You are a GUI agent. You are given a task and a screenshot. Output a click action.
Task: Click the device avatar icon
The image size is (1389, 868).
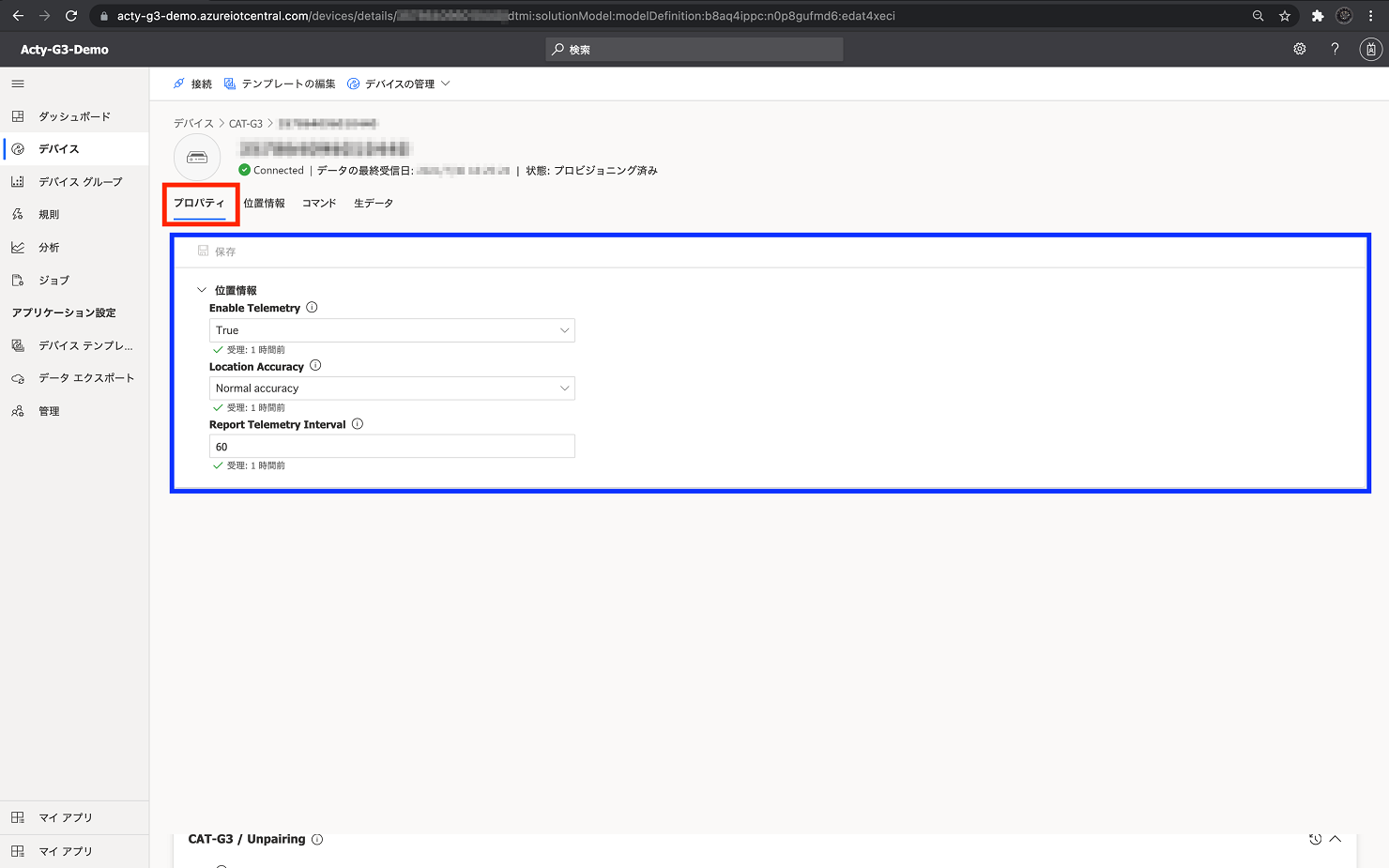point(197,157)
